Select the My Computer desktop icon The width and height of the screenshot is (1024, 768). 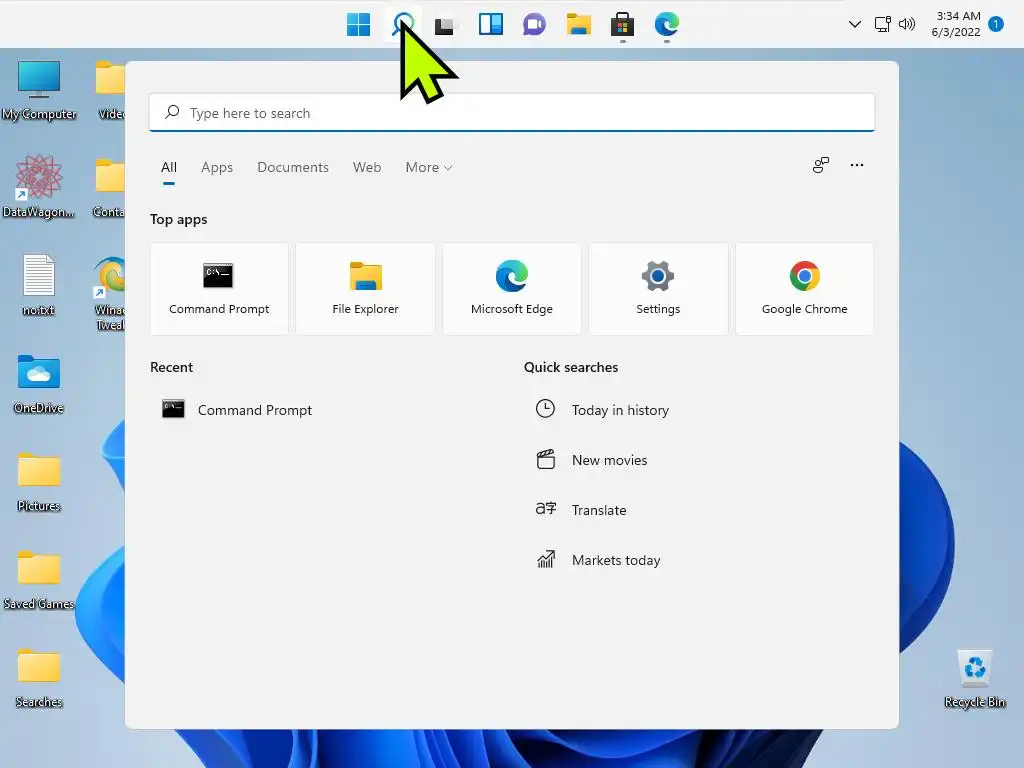[39, 90]
